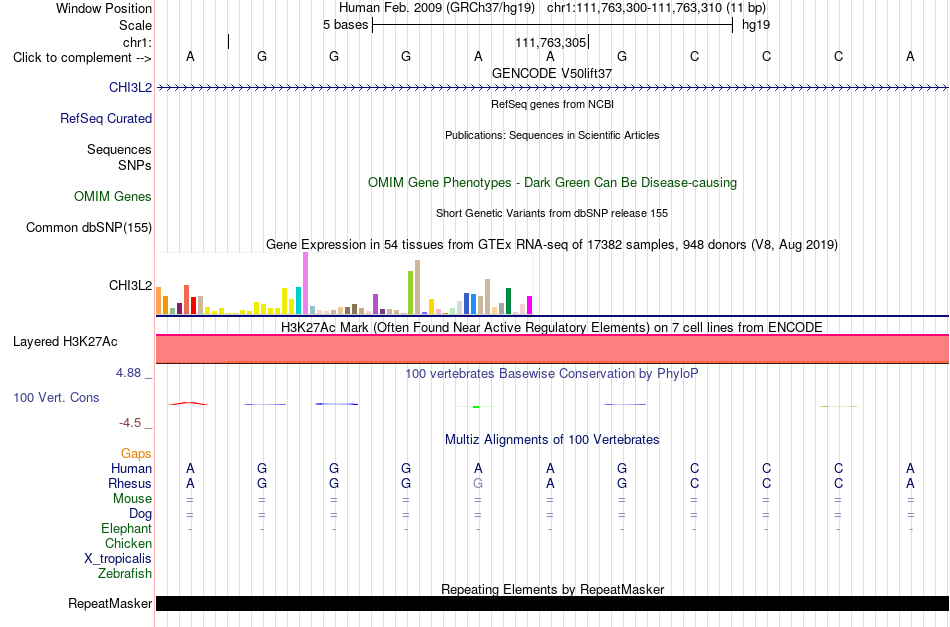The image size is (950, 627).
Task: Click the '100 Vert. Cons' label
Action: [56, 397]
